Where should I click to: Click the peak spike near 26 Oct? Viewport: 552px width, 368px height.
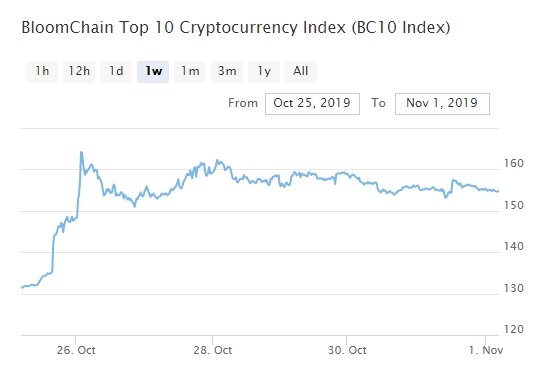click(x=81, y=152)
